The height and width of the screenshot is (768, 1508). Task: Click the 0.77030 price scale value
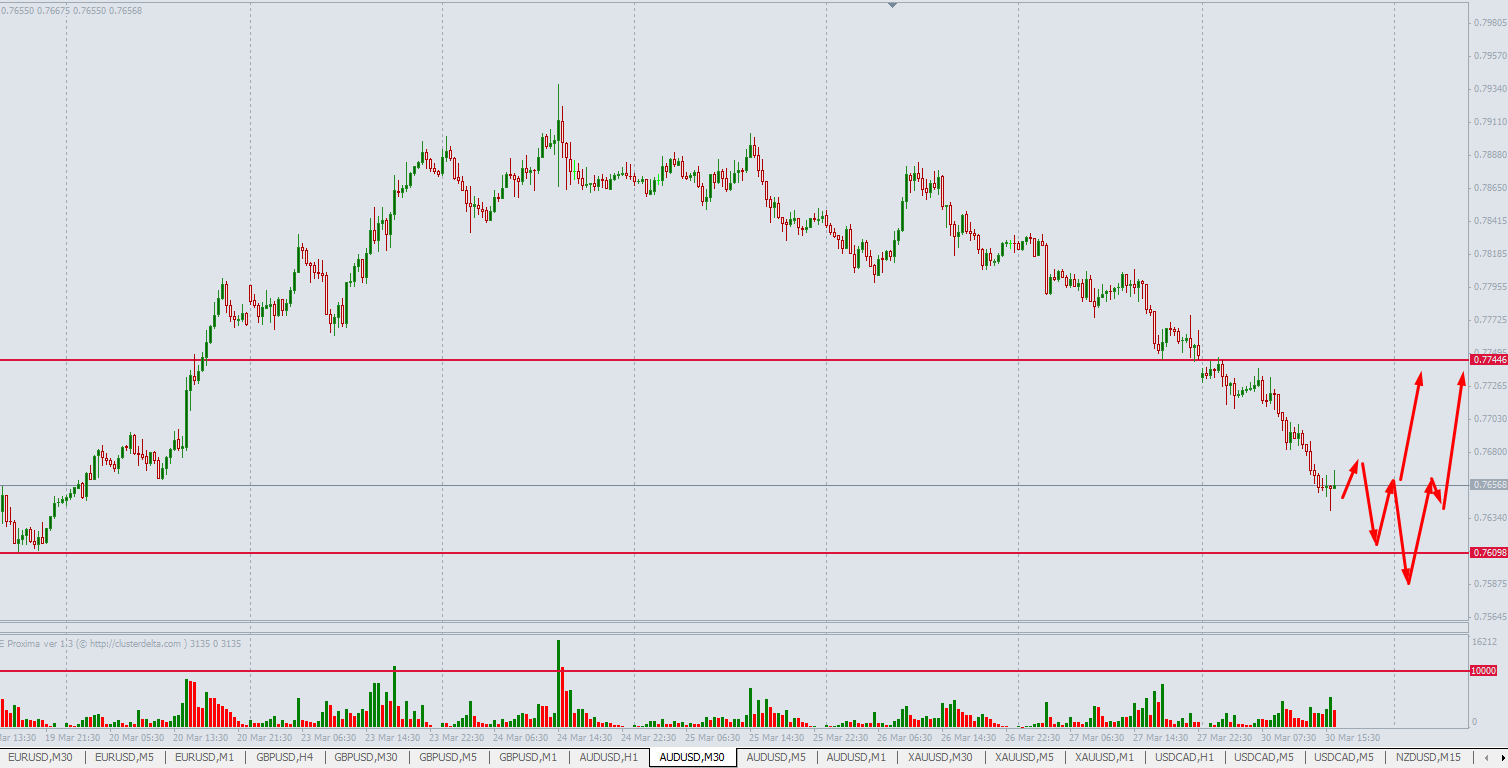1489,418
